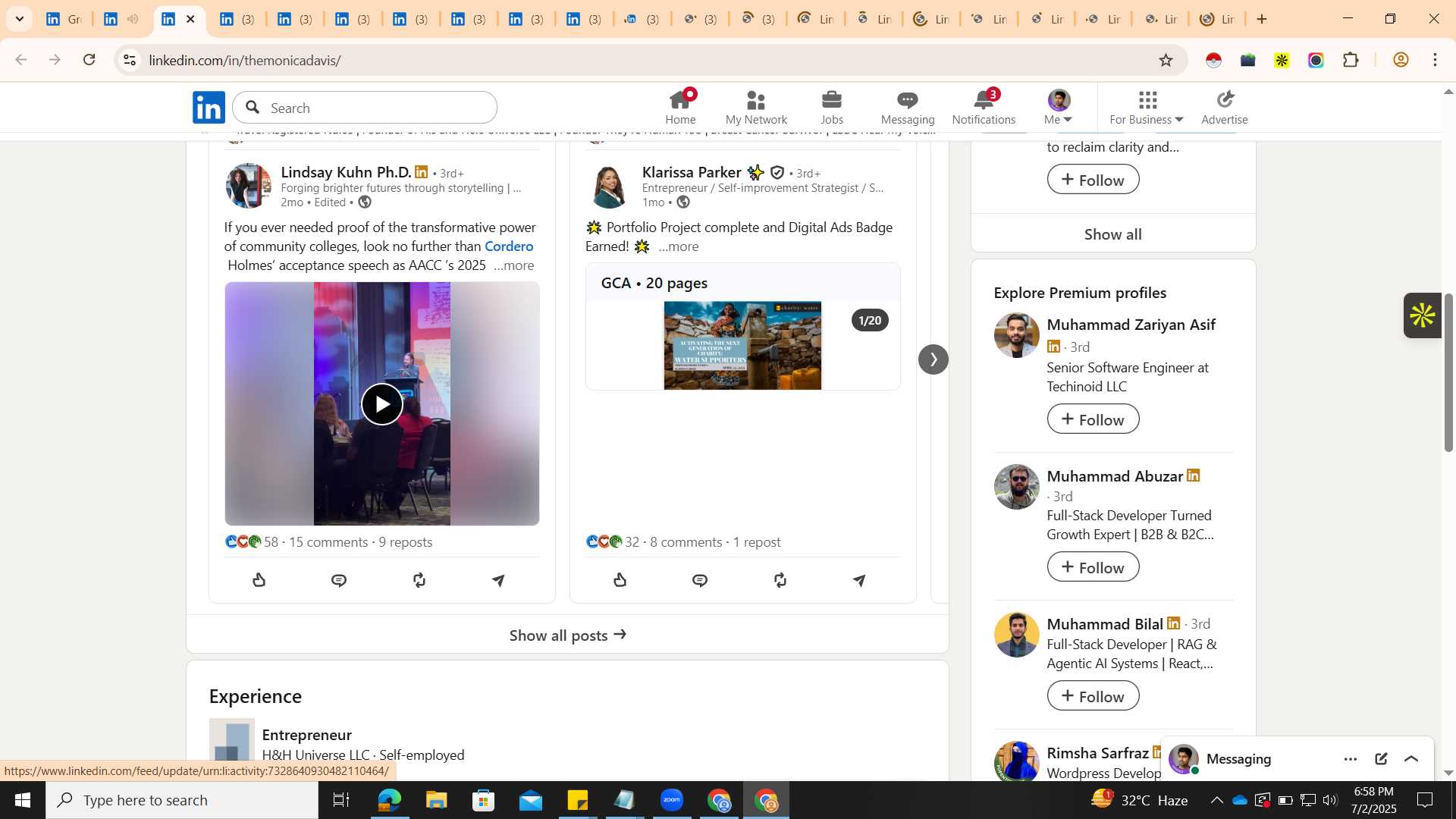Click Show all in sidebar

[x=1112, y=234]
